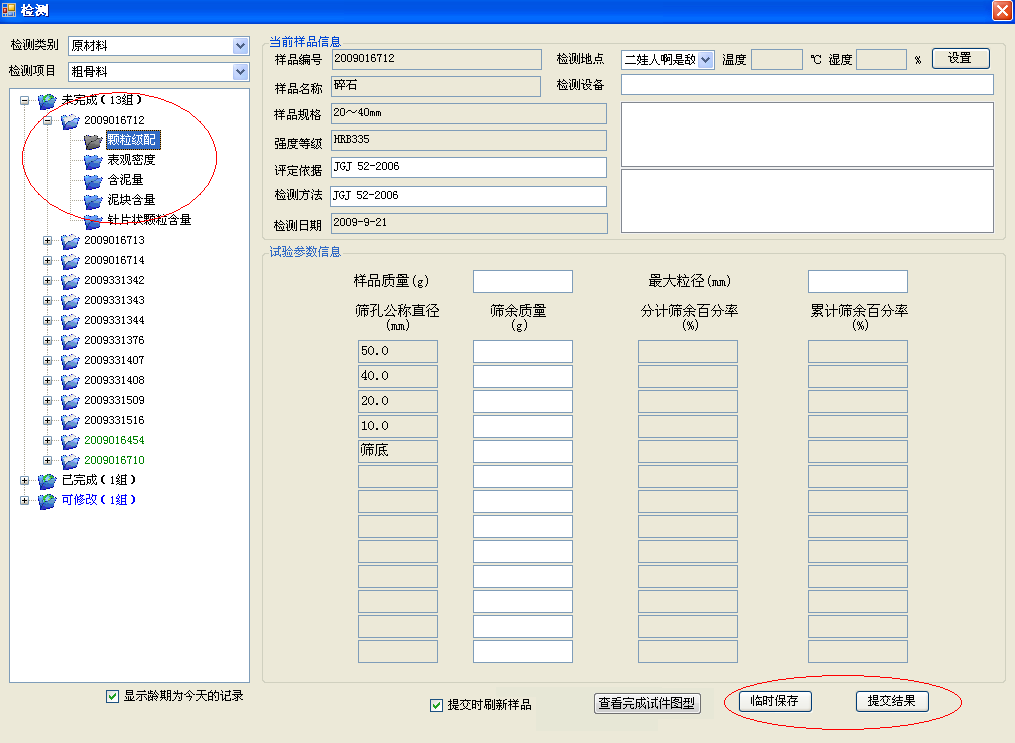Open the 检测地点 dropdown

tap(706, 60)
